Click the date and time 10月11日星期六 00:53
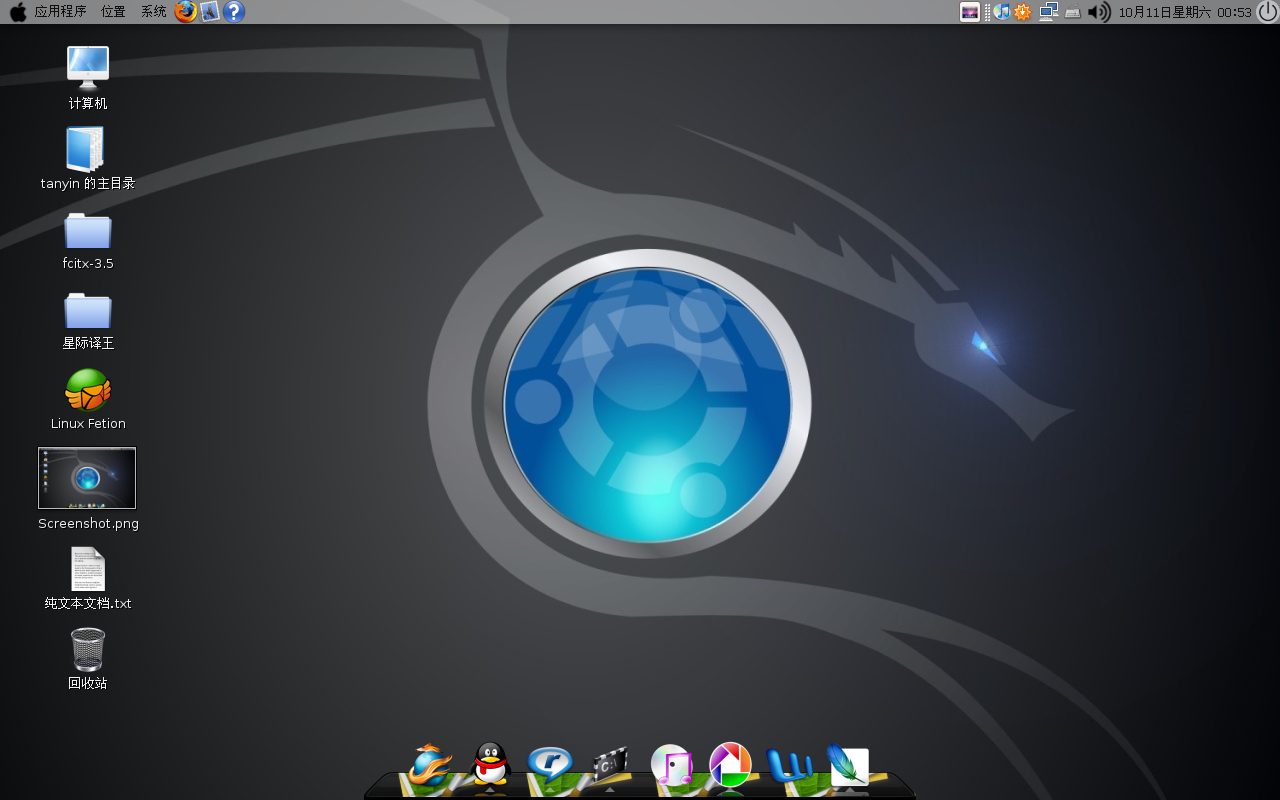This screenshot has width=1280, height=800. (x=1185, y=12)
